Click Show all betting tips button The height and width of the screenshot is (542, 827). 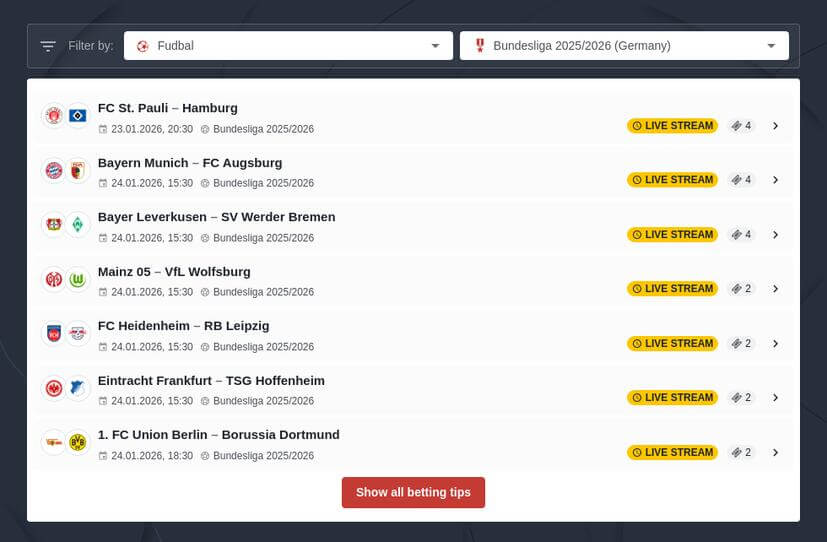click(413, 493)
